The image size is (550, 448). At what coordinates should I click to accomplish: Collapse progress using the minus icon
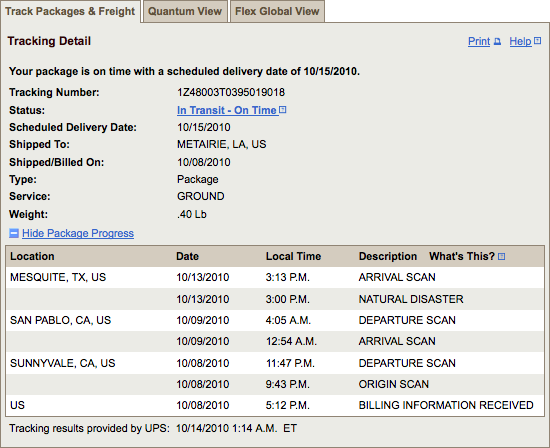14,233
